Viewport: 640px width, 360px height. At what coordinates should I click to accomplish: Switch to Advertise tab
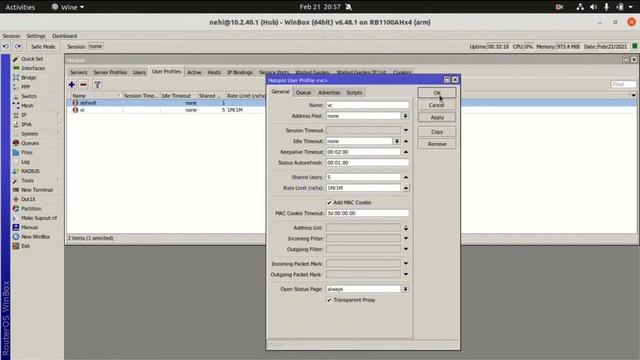click(329, 93)
